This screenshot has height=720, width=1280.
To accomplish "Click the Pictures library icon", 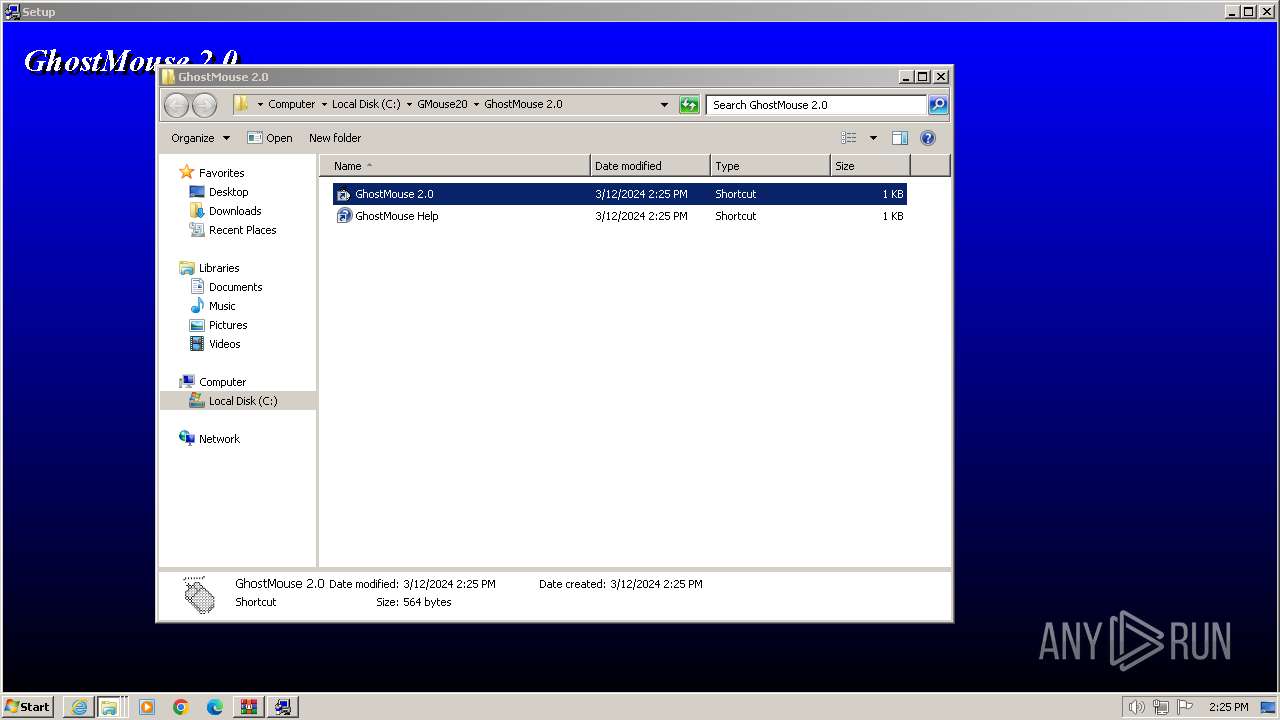I will click(x=197, y=325).
